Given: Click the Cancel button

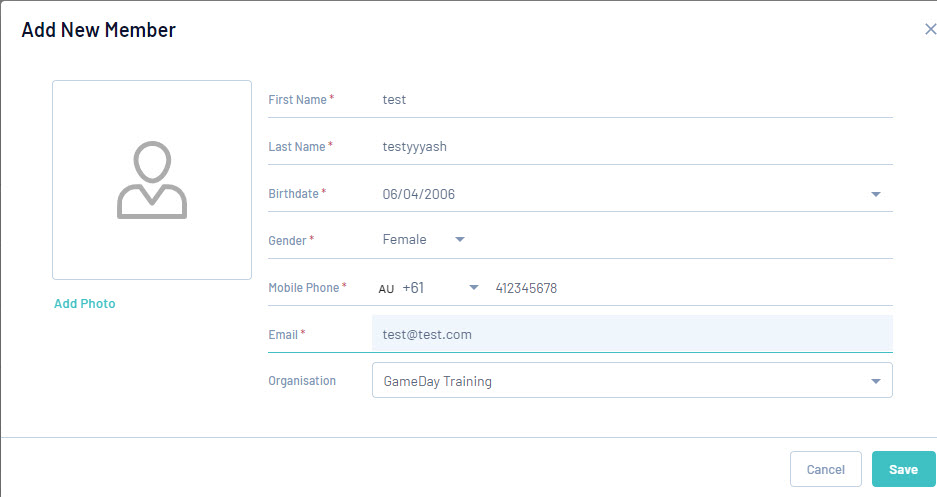Looking at the screenshot, I should (x=825, y=469).
